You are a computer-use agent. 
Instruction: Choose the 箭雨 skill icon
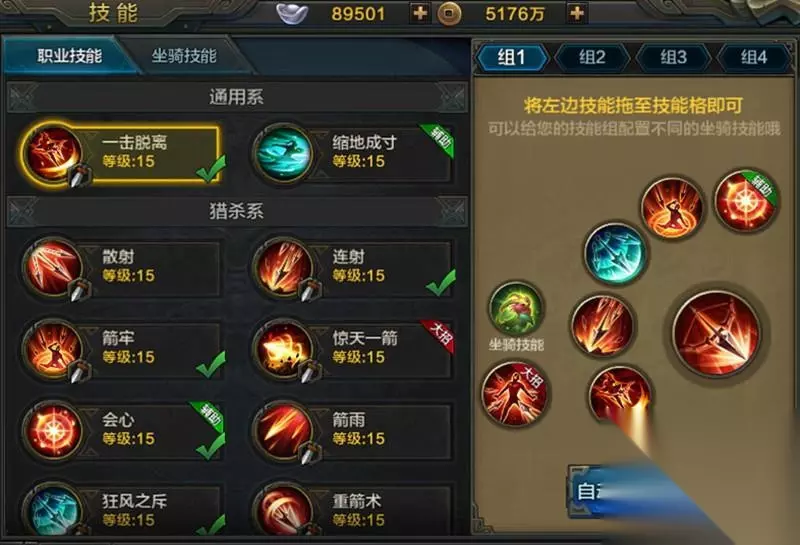[x=283, y=431]
